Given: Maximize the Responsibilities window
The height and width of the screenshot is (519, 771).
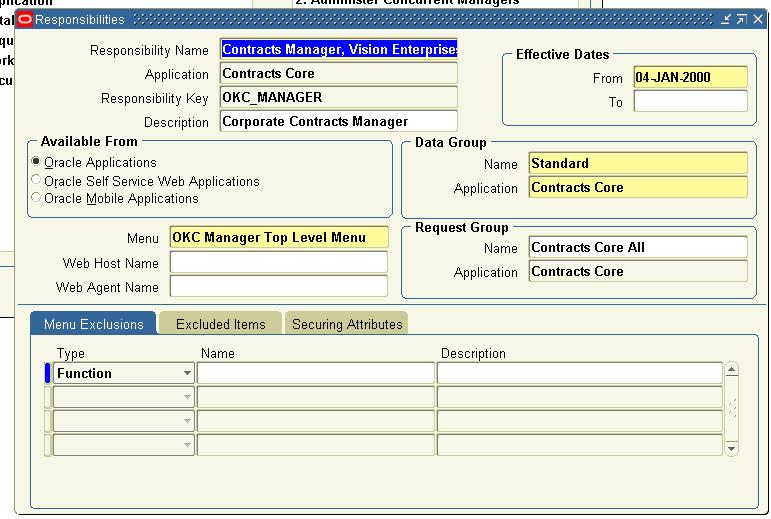Looking at the screenshot, I should click(741, 19).
